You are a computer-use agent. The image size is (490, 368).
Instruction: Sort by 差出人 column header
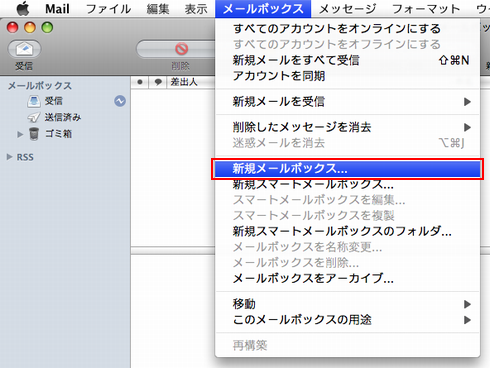[184, 82]
